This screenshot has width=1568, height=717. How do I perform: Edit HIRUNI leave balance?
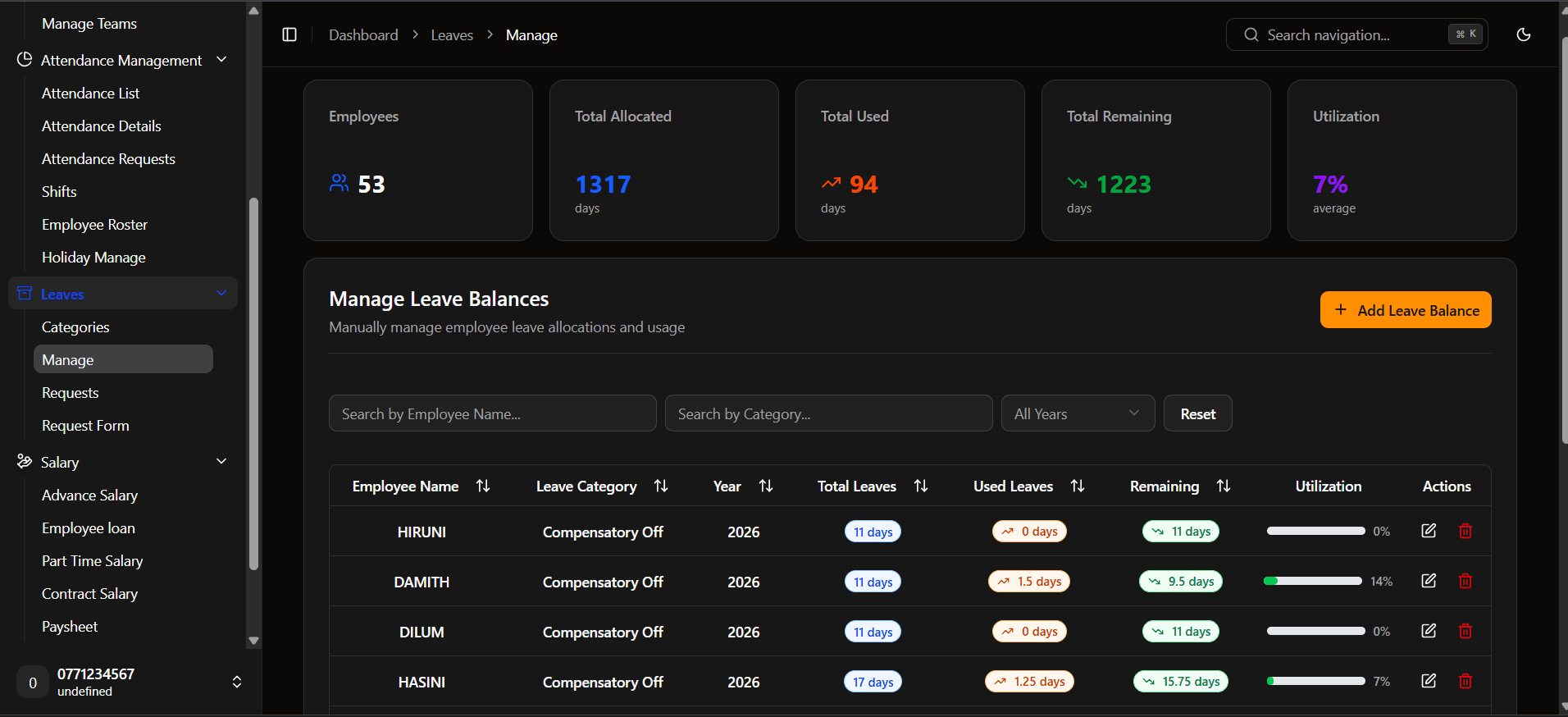pyautogui.click(x=1429, y=531)
